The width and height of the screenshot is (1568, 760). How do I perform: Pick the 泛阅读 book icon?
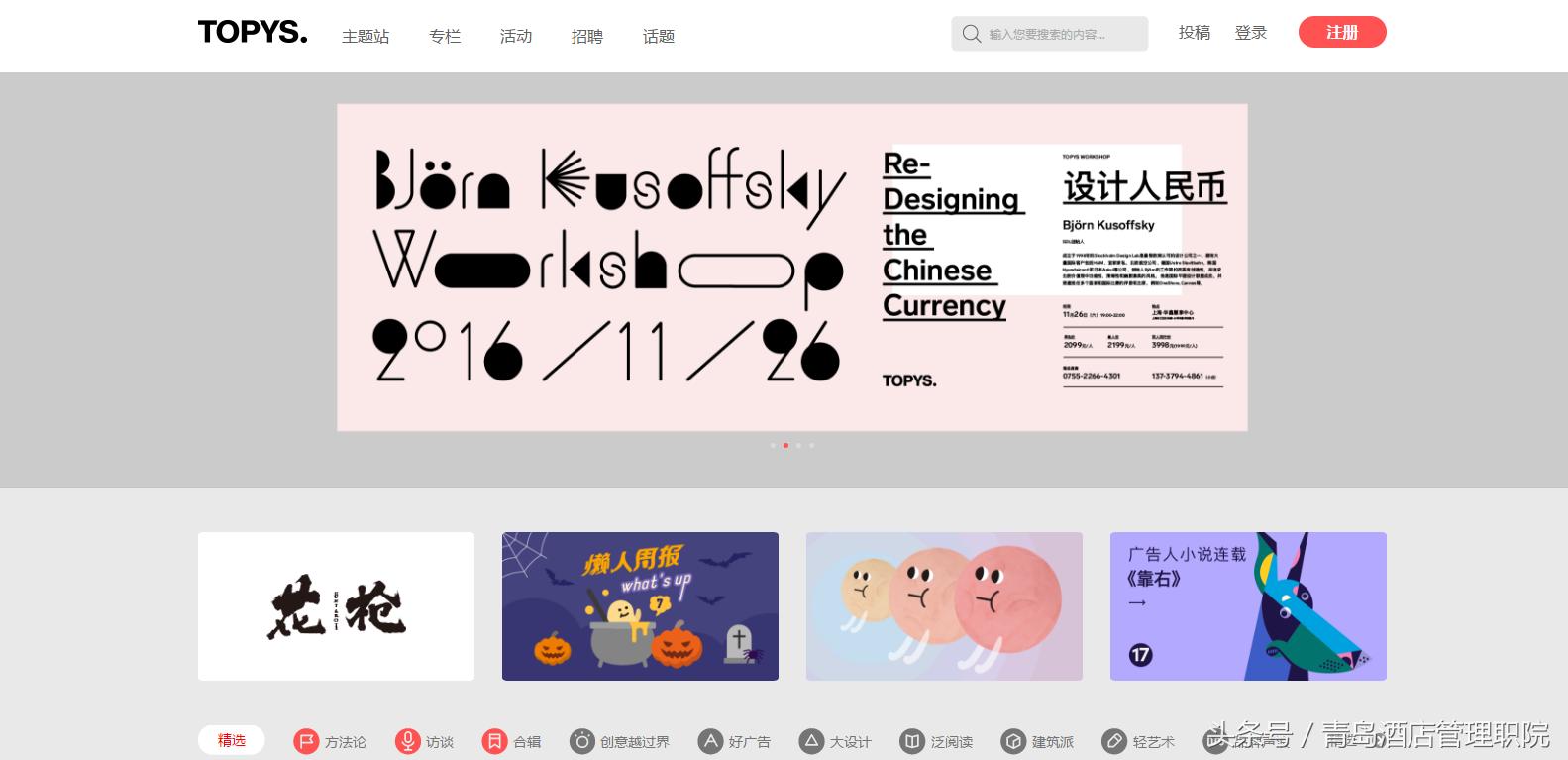[912, 741]
